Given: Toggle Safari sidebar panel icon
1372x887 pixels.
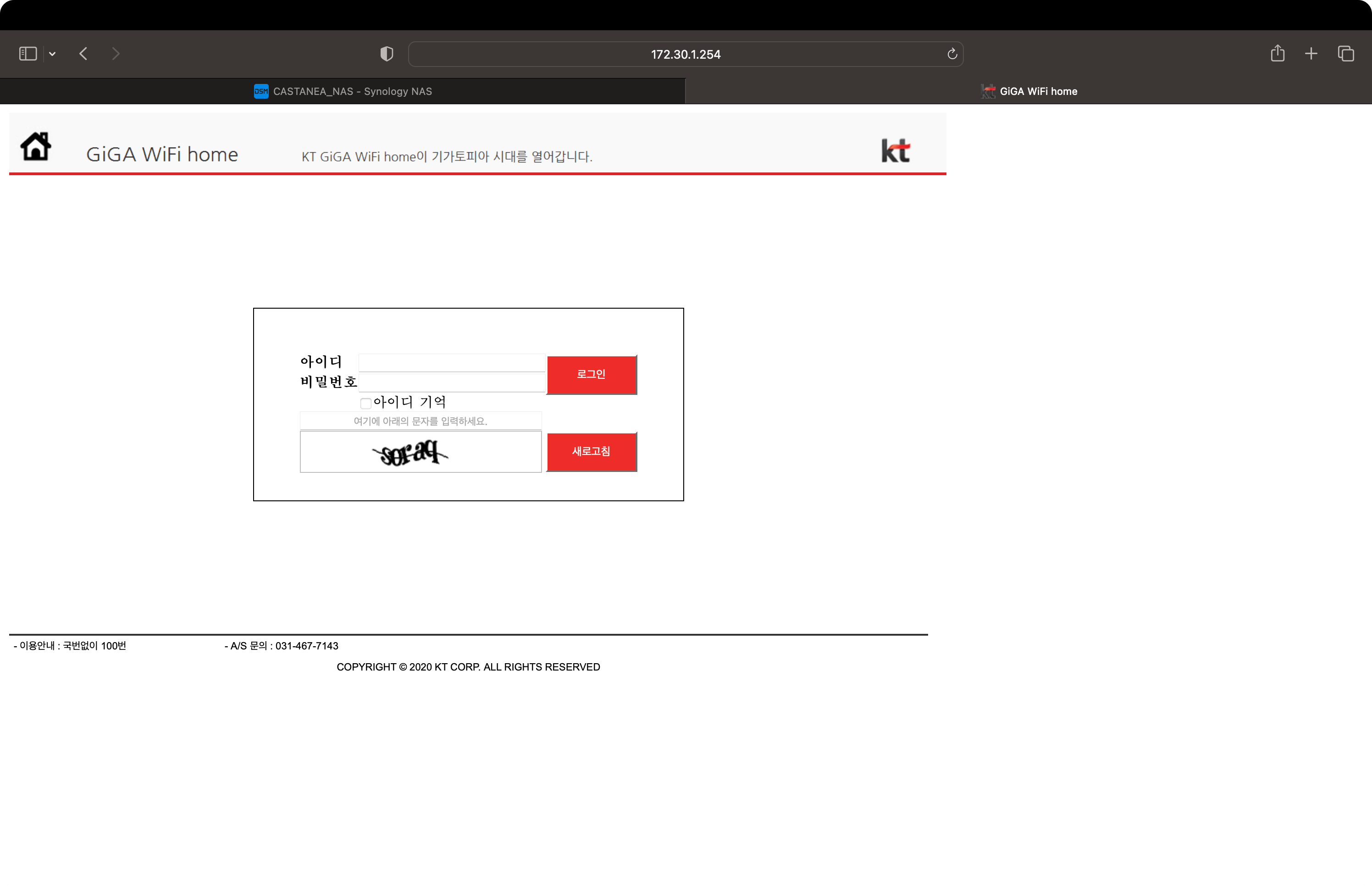Looking at the screenshot, I should [28, 54].
